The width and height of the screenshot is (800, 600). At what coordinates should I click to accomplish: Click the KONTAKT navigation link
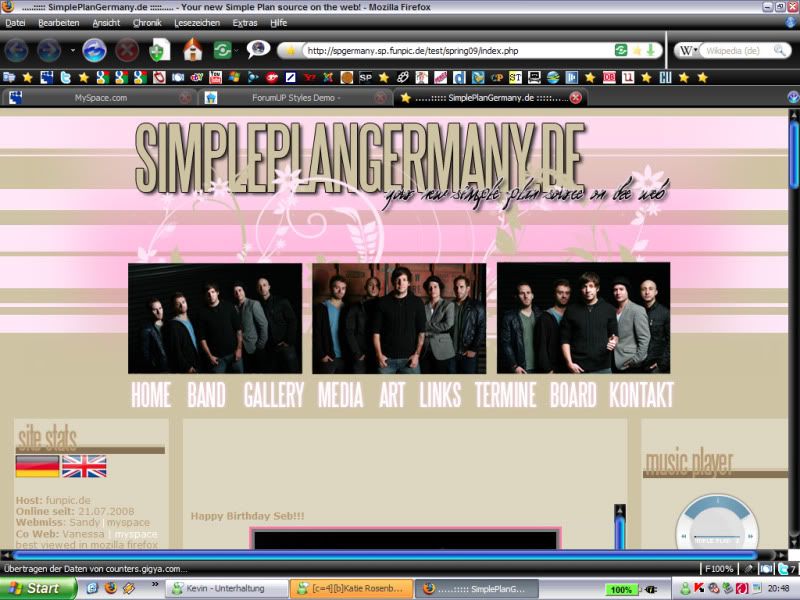(x=641, y=394)
